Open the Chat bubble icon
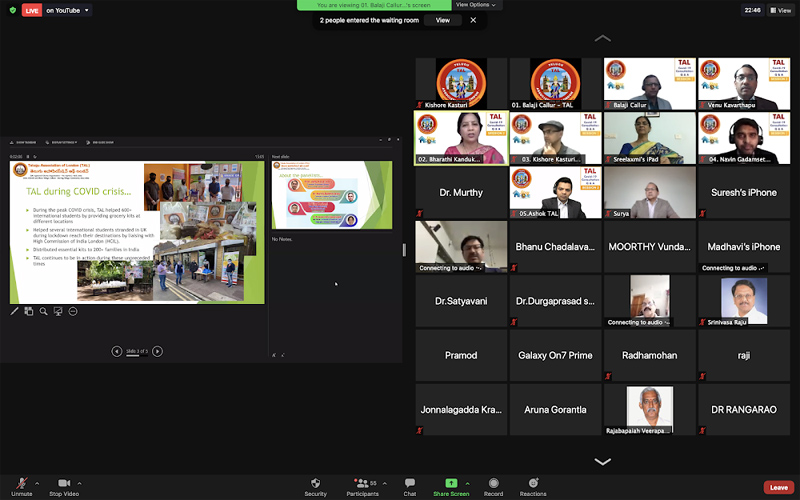This screenshot has width=800, height=500. point(410,483)
